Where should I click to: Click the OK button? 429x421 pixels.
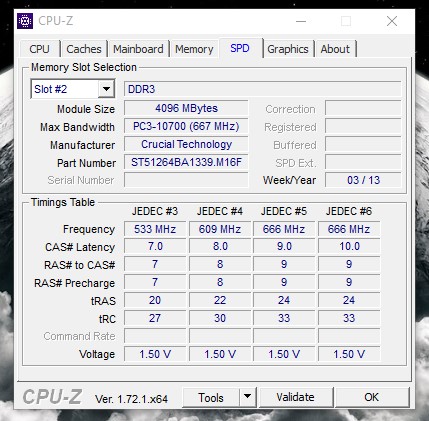click(371, 397)
